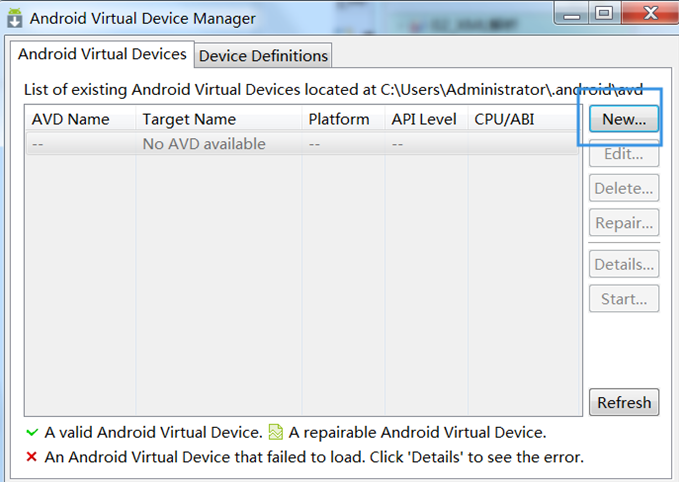Click the red failed-to-load X icon
Viewport: 679px width, 482px height.
[x=31, y=456]
